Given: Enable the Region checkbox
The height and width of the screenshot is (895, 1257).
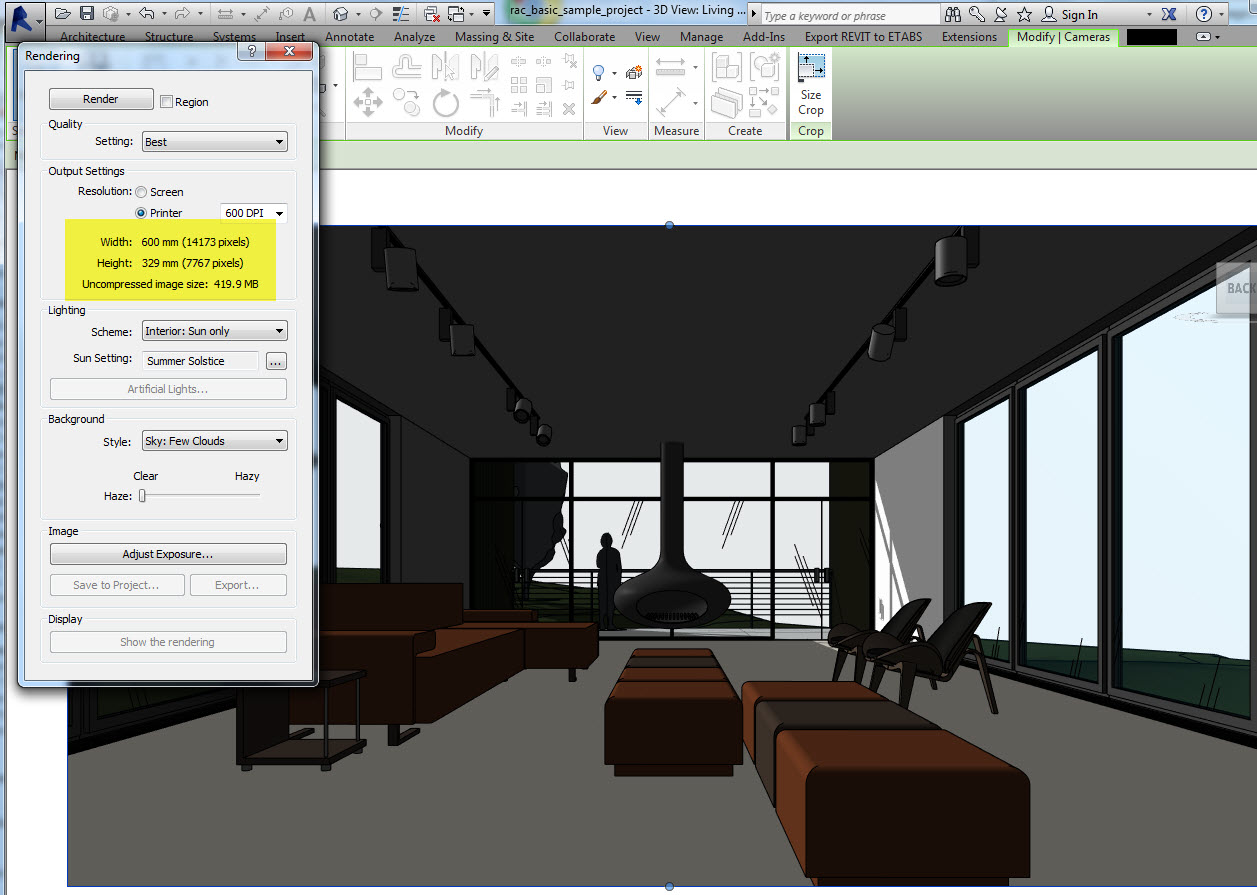Looking at the screenshot, I should (166, 101).
